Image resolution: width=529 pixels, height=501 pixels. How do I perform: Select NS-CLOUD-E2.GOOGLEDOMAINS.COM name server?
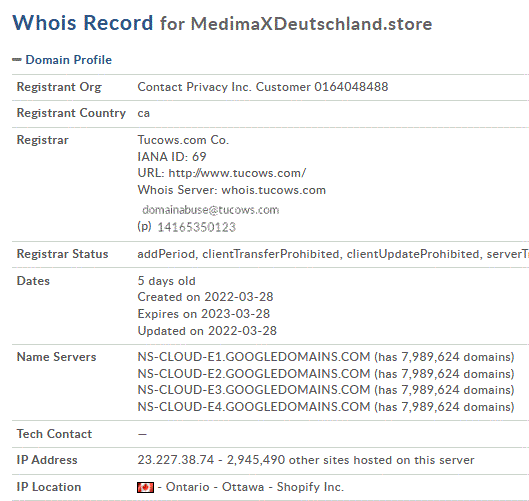coord(254,374)
